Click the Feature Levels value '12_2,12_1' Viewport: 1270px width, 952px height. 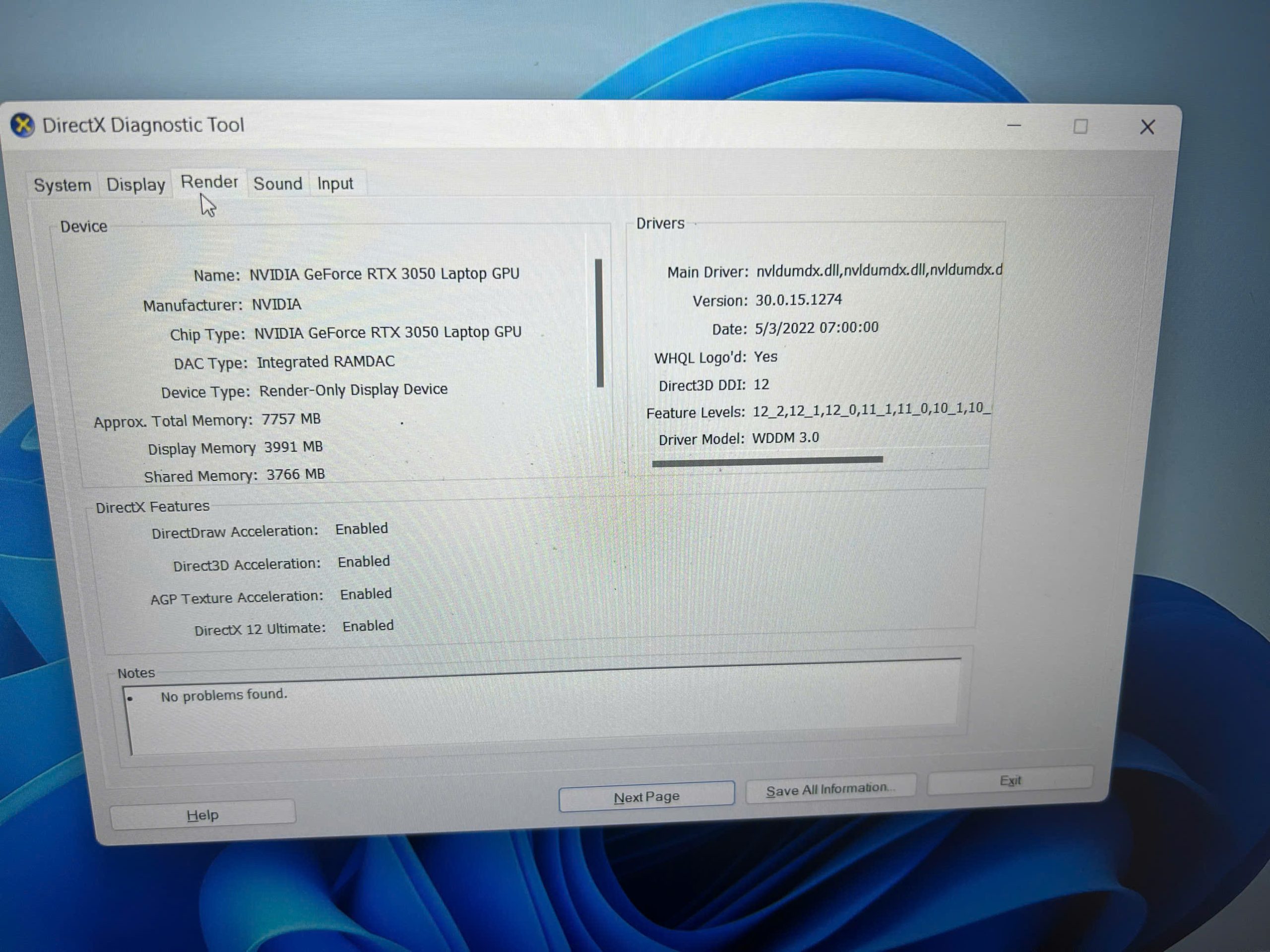coord(872,410)
